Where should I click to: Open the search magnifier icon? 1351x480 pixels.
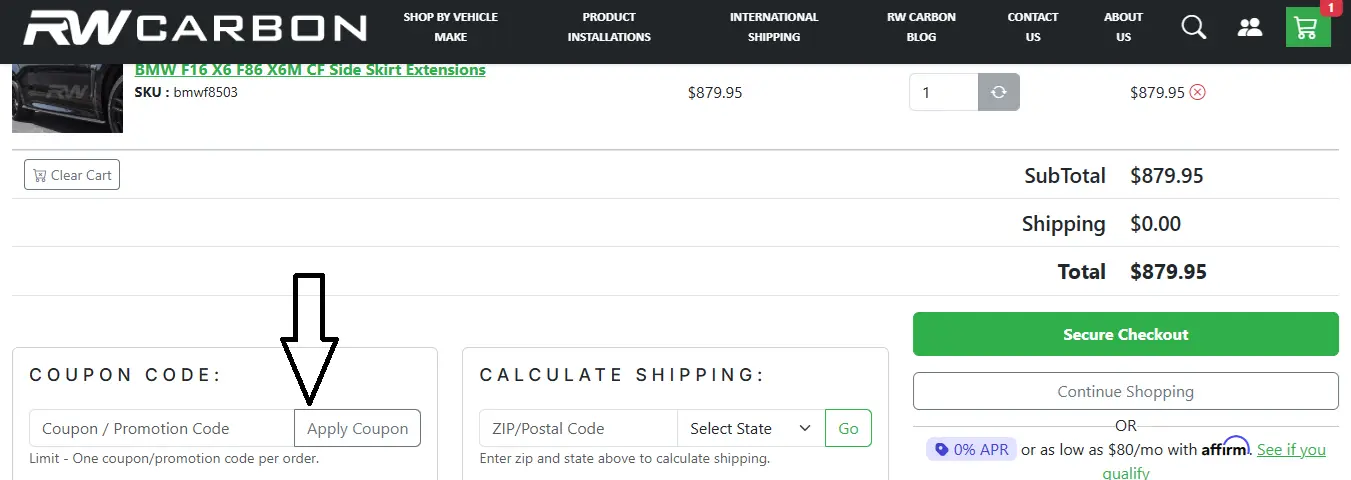(1194, 27)
